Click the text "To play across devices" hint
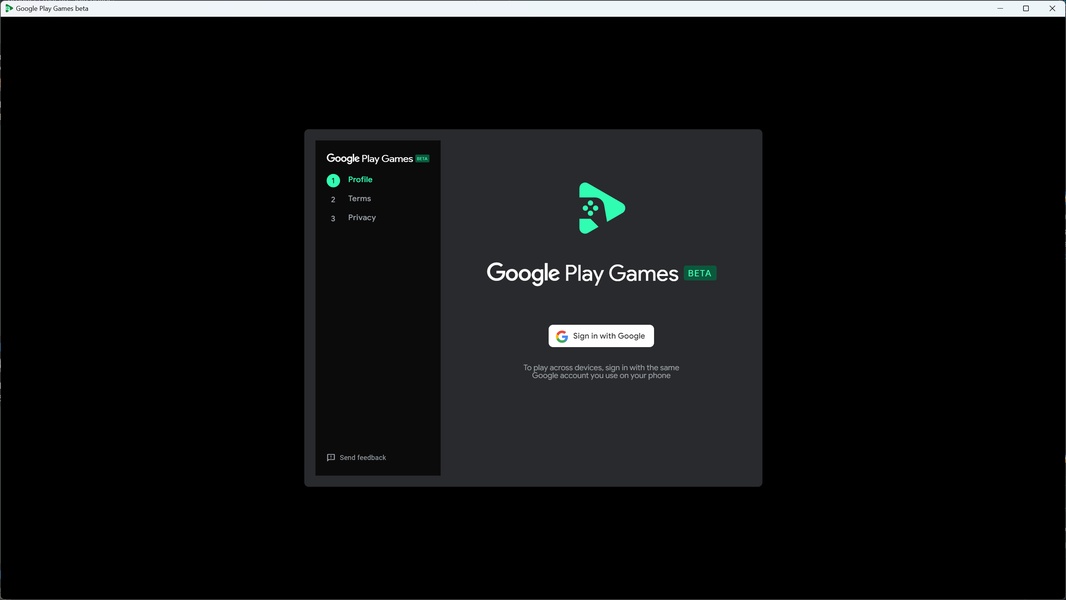The image size is (1066, 600). point(601,372)
